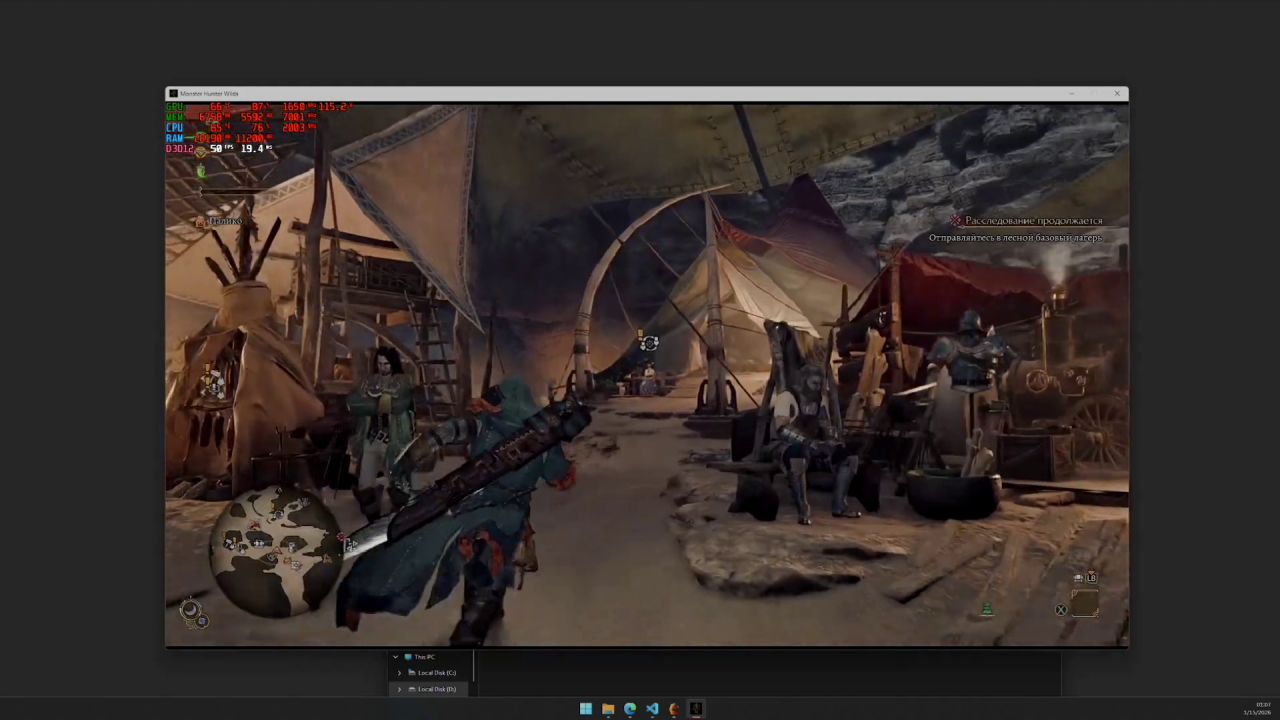Click the RAM stats line in the overlay

pyautogui.click(x=219, y=138)
